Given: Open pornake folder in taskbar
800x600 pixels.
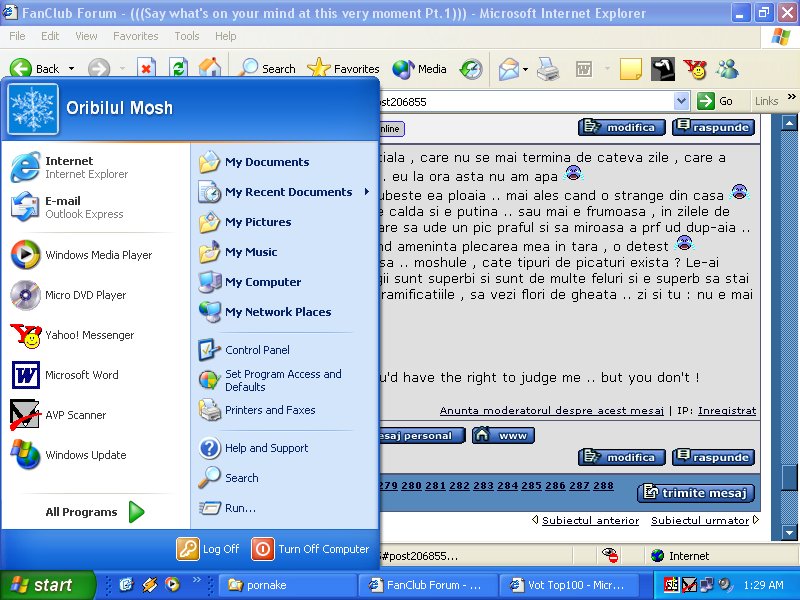Looking at the screenshot, I should (288, 585).
